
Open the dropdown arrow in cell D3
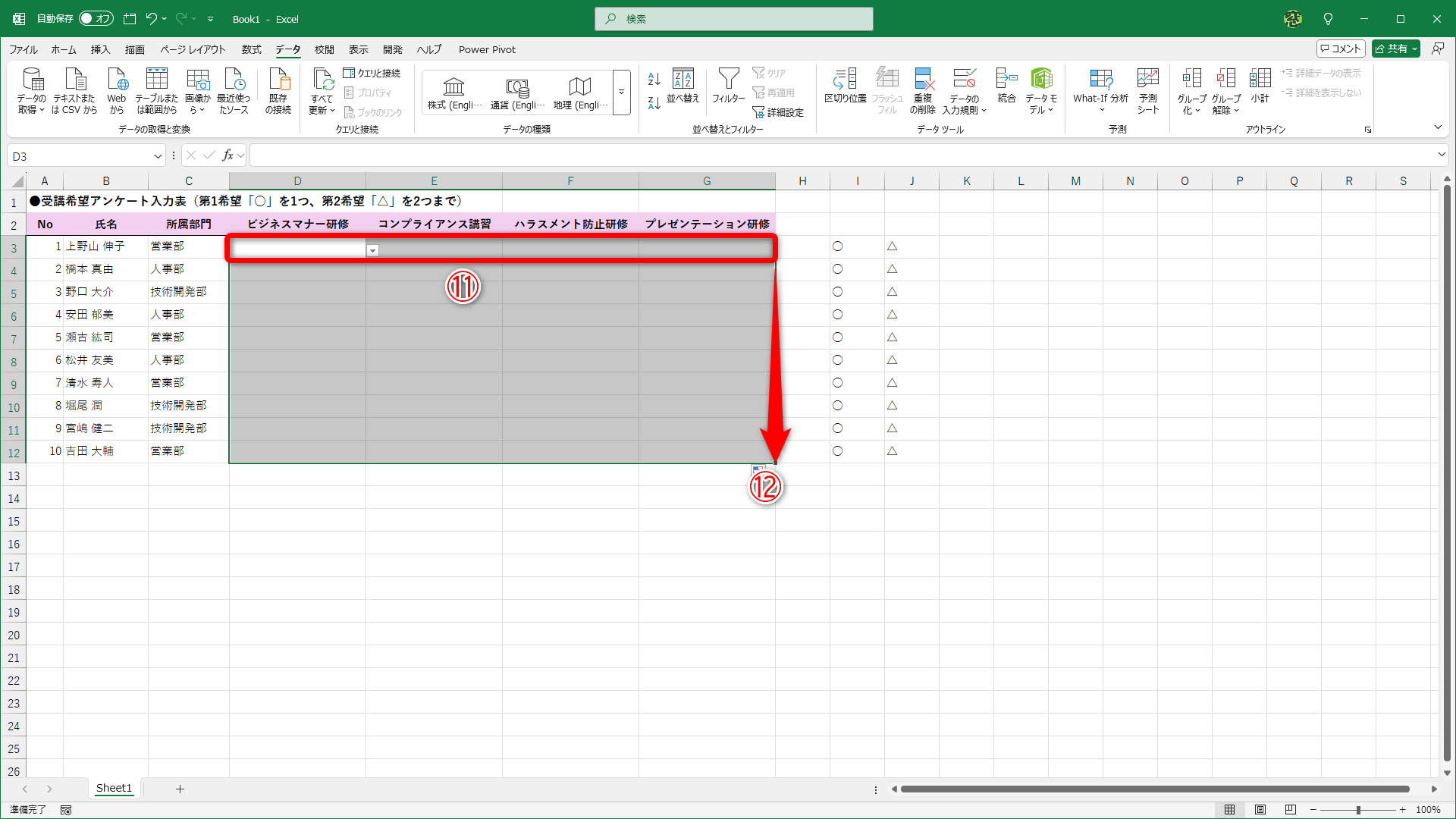[372, 250]
